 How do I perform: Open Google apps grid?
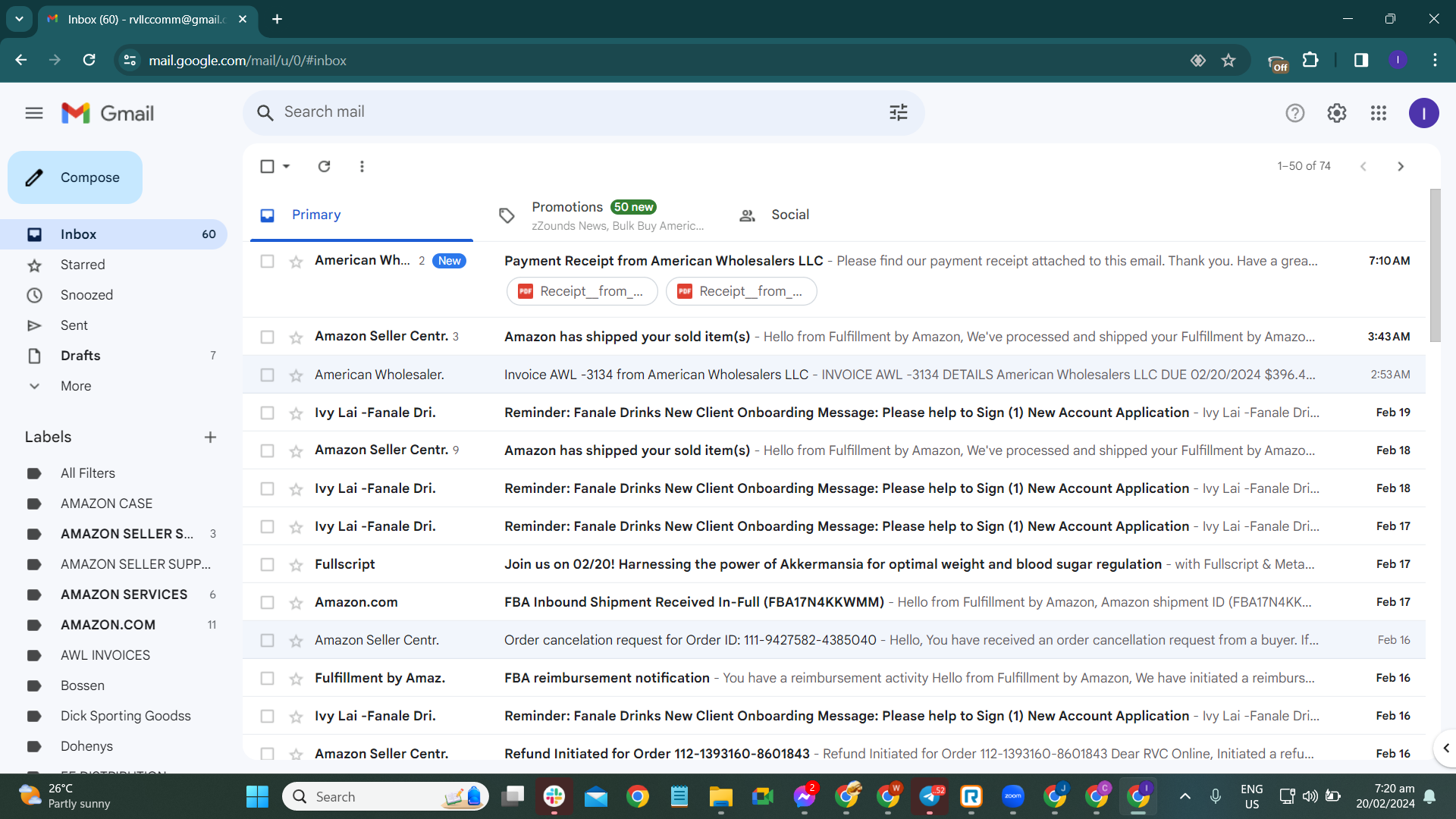1379,114
